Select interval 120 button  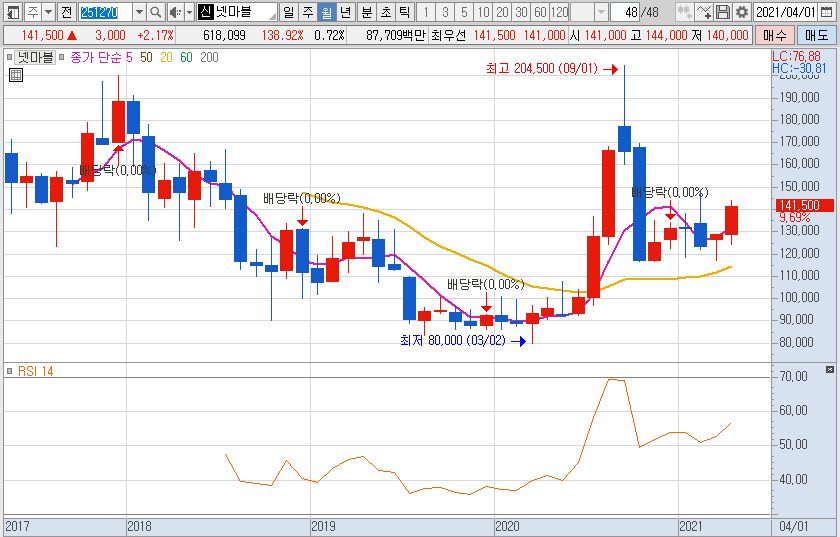(x=560, y=12)
